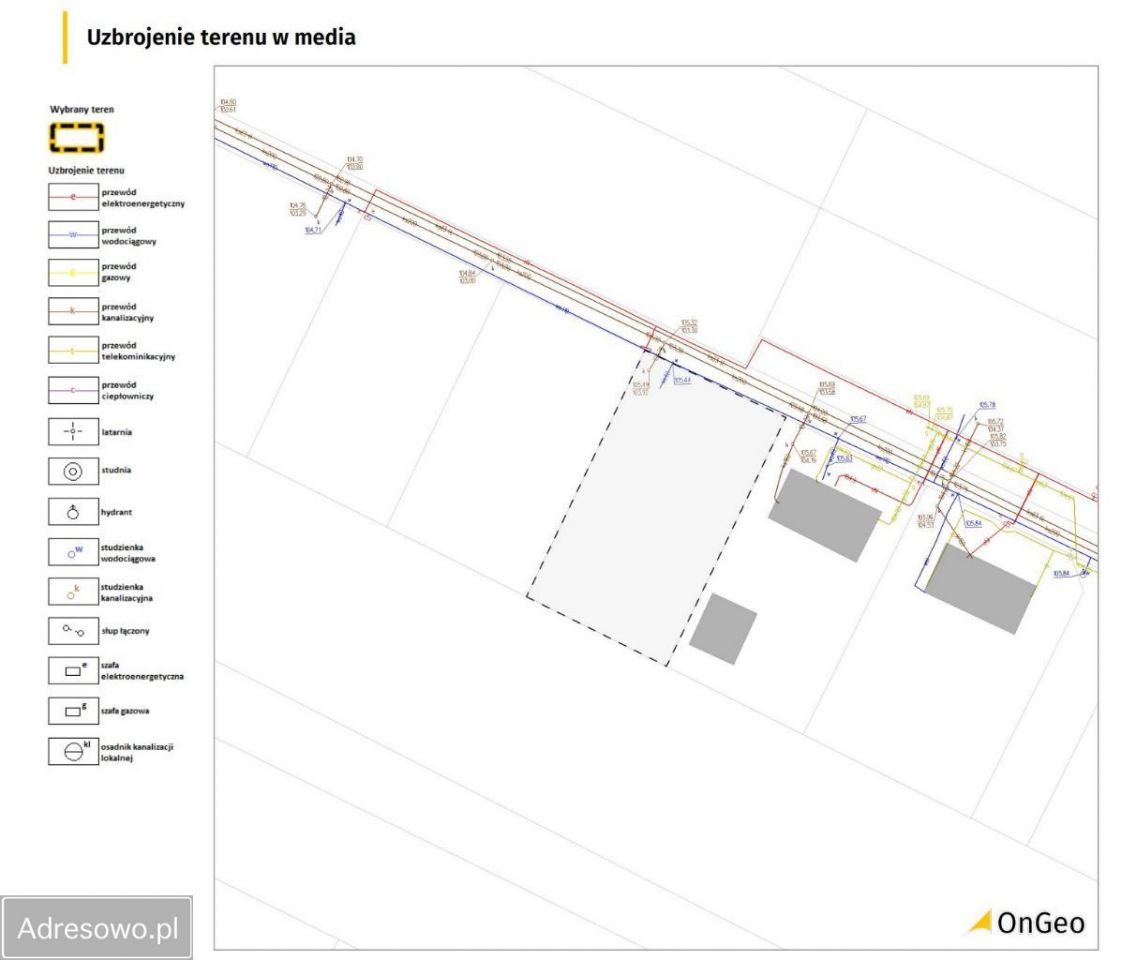Click the 'hydrant' label
The image size is (1121, 960).
pos(117,512)
